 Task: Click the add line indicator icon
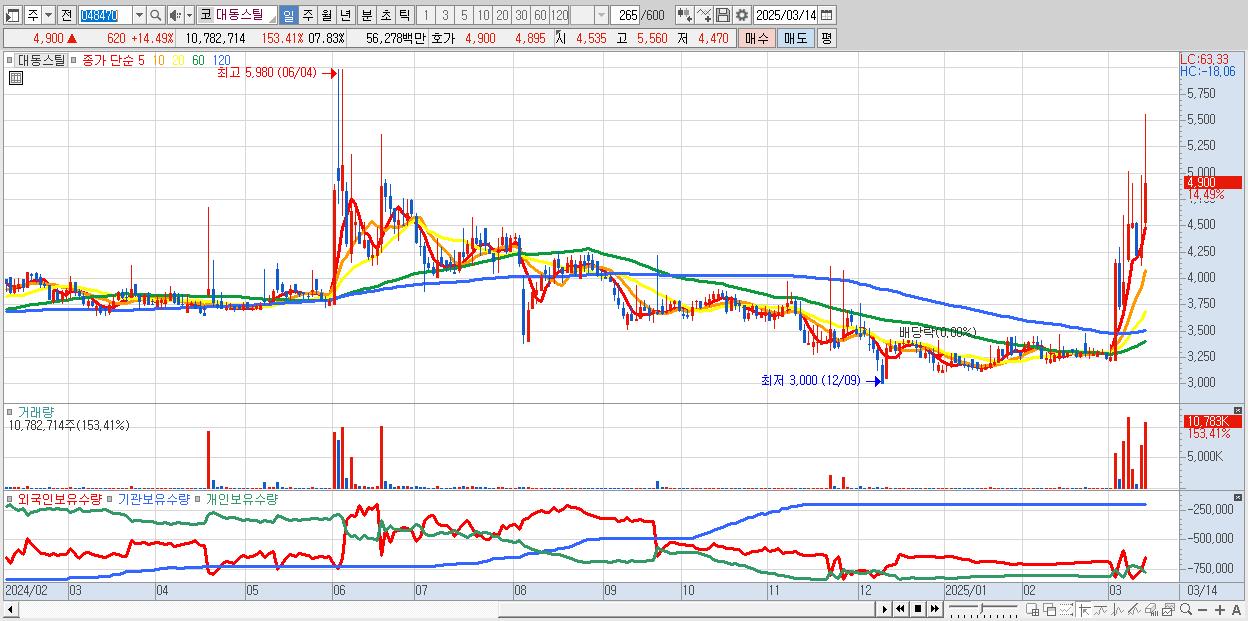[704, 15]
